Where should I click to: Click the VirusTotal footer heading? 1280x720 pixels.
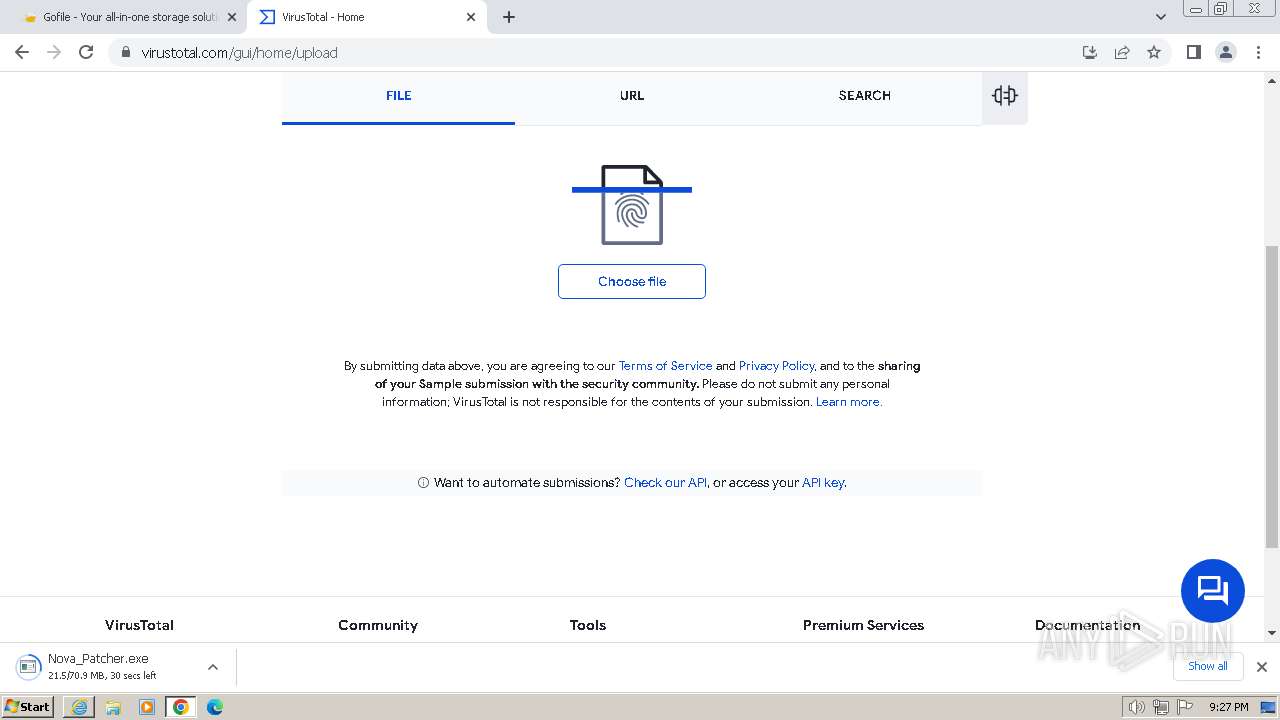tap(139, 625)
